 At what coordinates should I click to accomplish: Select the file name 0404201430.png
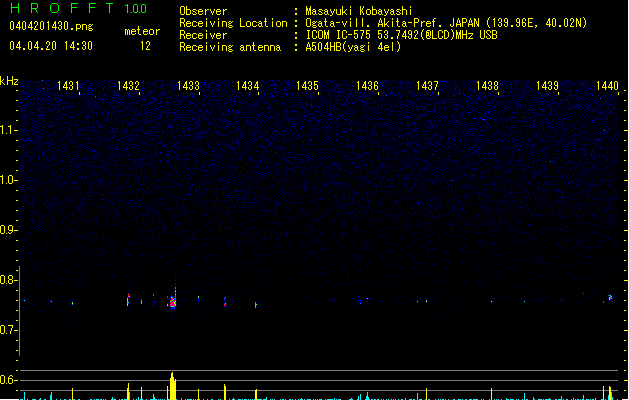pyautogui.click(x=51, y=26)
